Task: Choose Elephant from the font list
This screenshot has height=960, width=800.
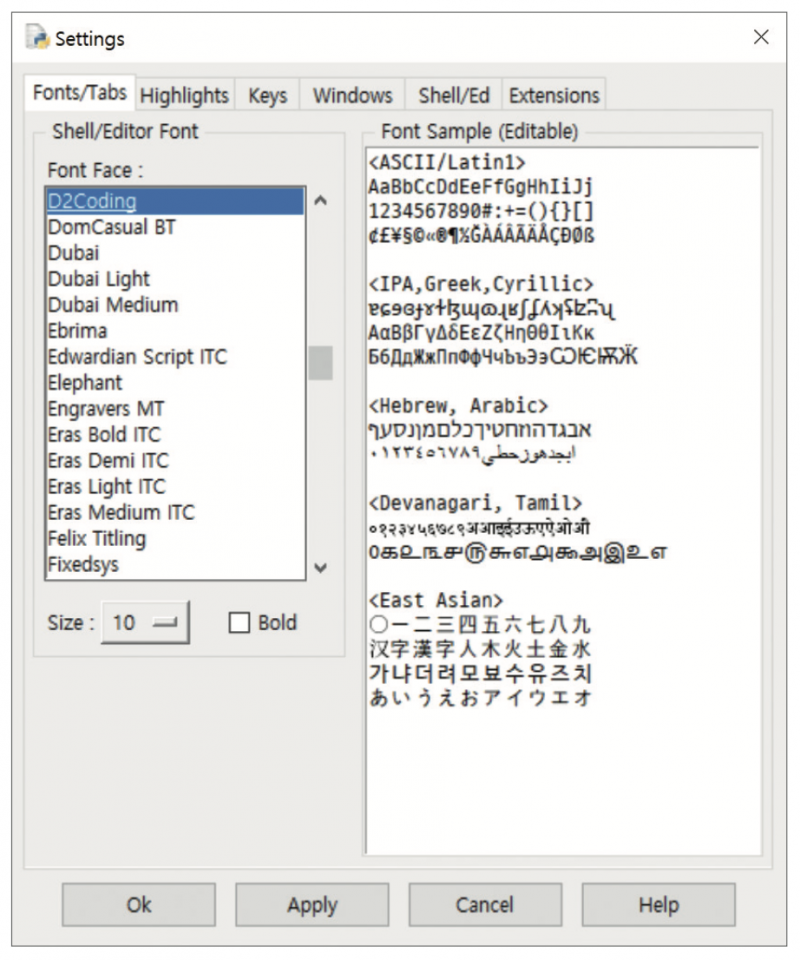Action: pos(85,383)
